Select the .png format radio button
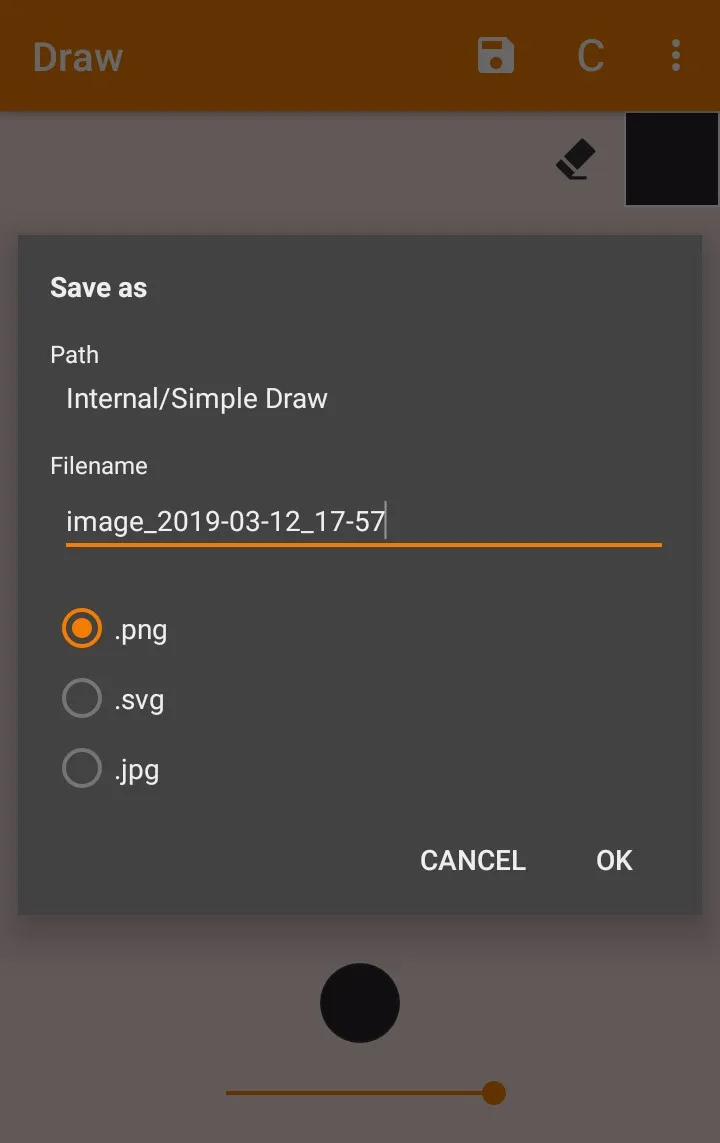 point(82,628)
